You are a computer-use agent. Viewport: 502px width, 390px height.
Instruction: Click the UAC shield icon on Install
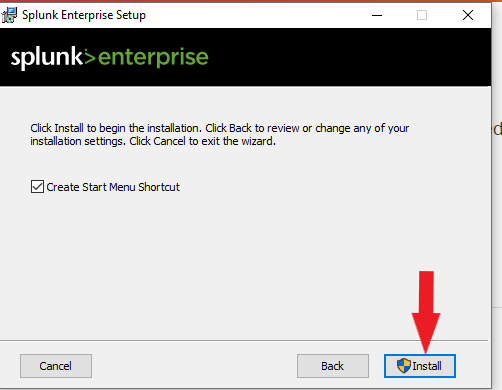click(404, 366)
